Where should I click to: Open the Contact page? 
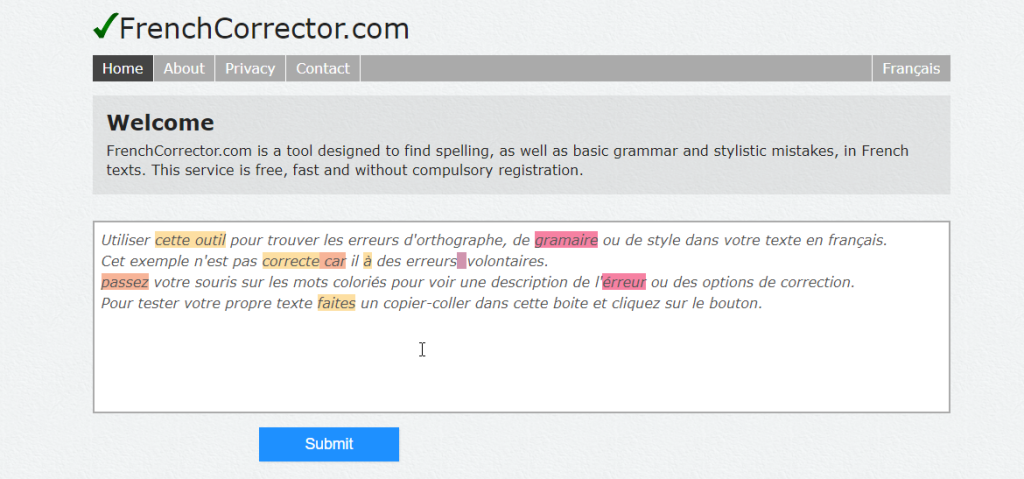click(x=322, y=68)
